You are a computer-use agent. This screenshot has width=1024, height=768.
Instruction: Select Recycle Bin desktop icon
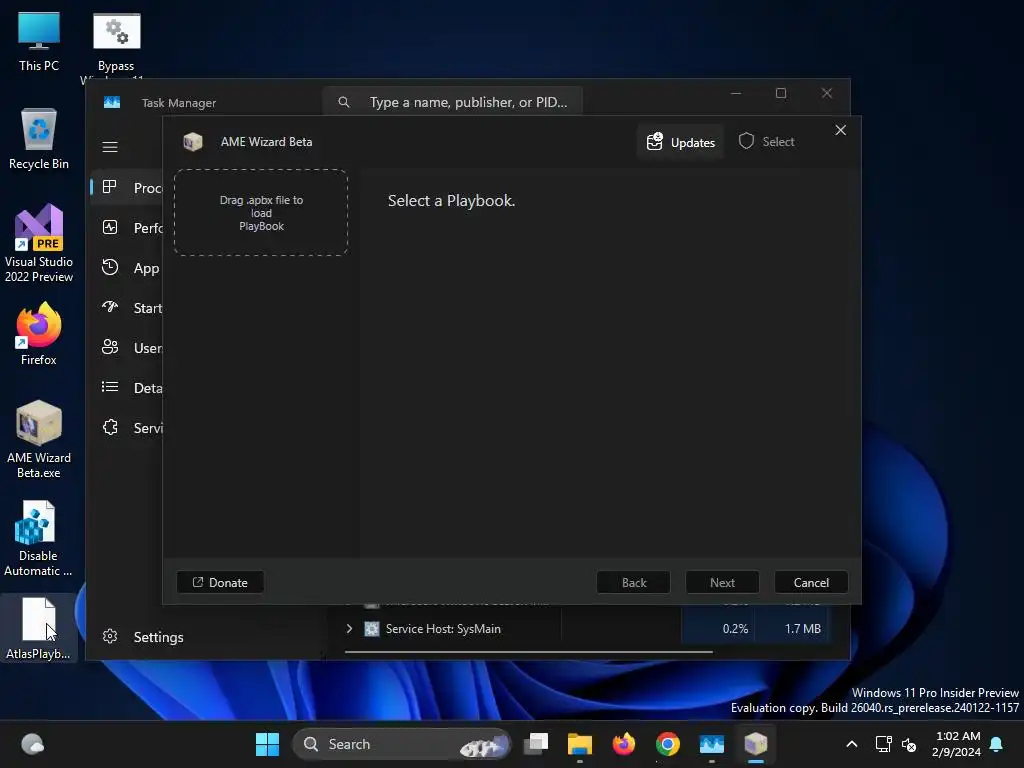39,138
